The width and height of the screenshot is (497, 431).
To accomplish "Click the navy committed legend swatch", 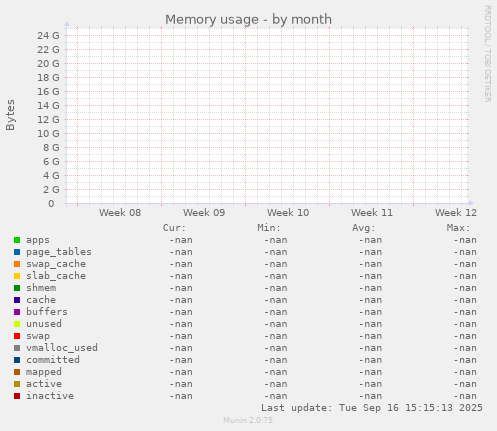I will 17,360.
